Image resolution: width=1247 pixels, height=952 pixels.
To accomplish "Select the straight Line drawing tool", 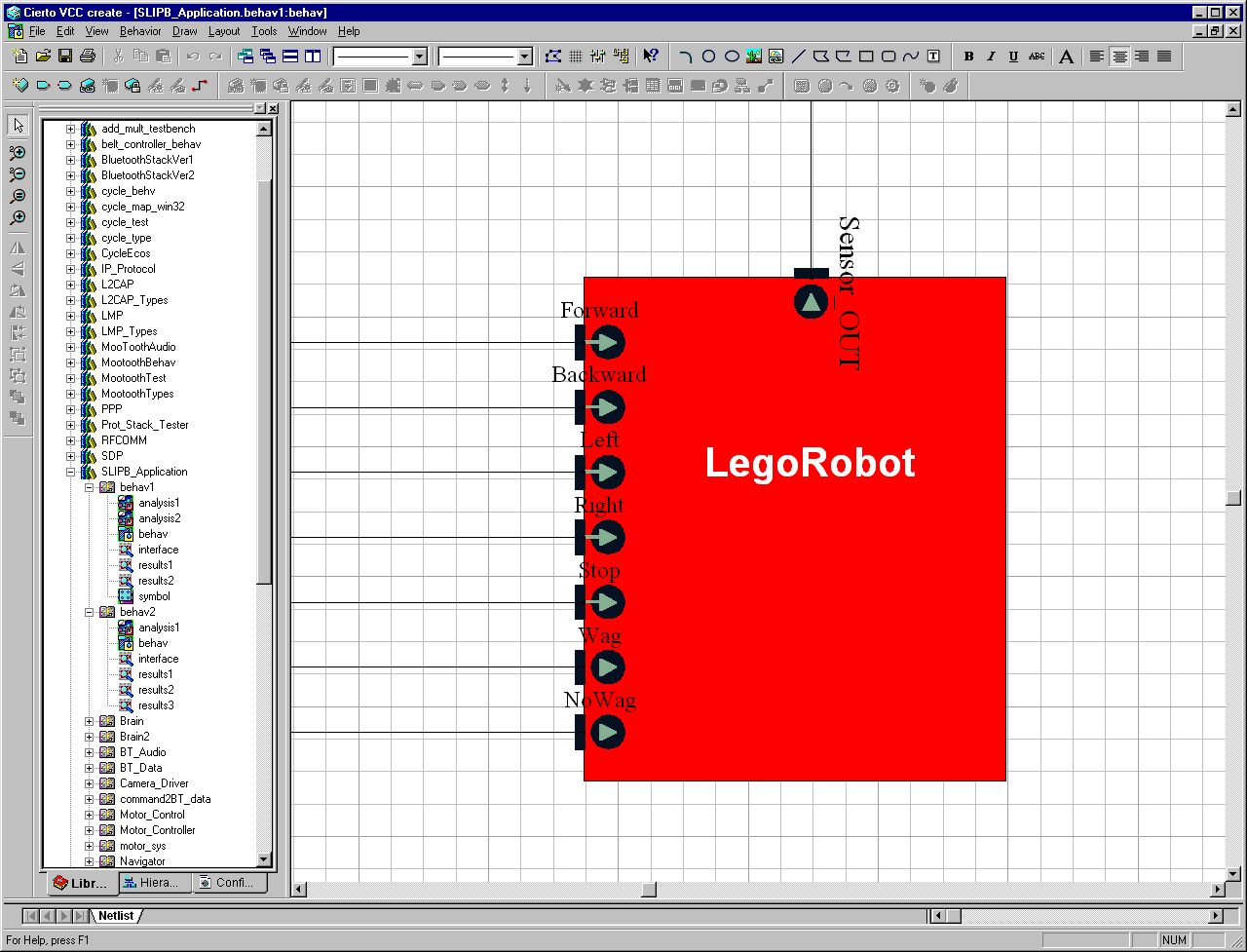I will click(x=799, y=57).
